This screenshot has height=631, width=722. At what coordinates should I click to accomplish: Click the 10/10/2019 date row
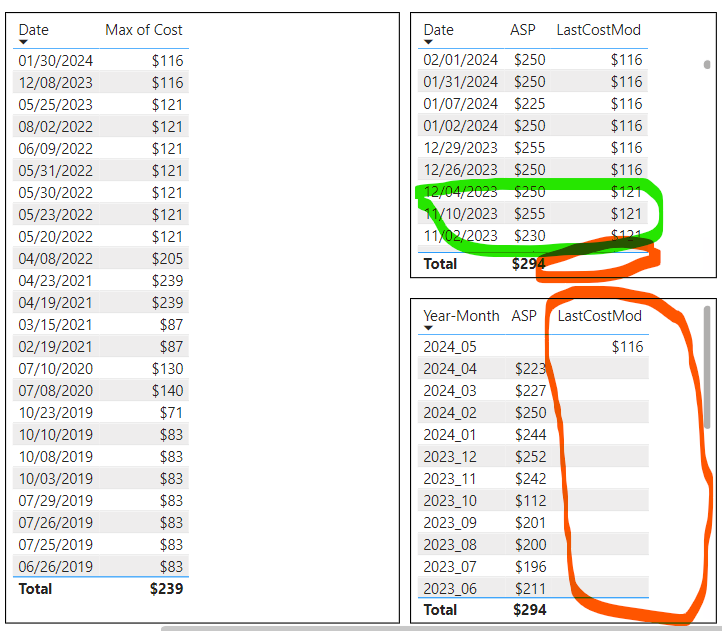101,434
